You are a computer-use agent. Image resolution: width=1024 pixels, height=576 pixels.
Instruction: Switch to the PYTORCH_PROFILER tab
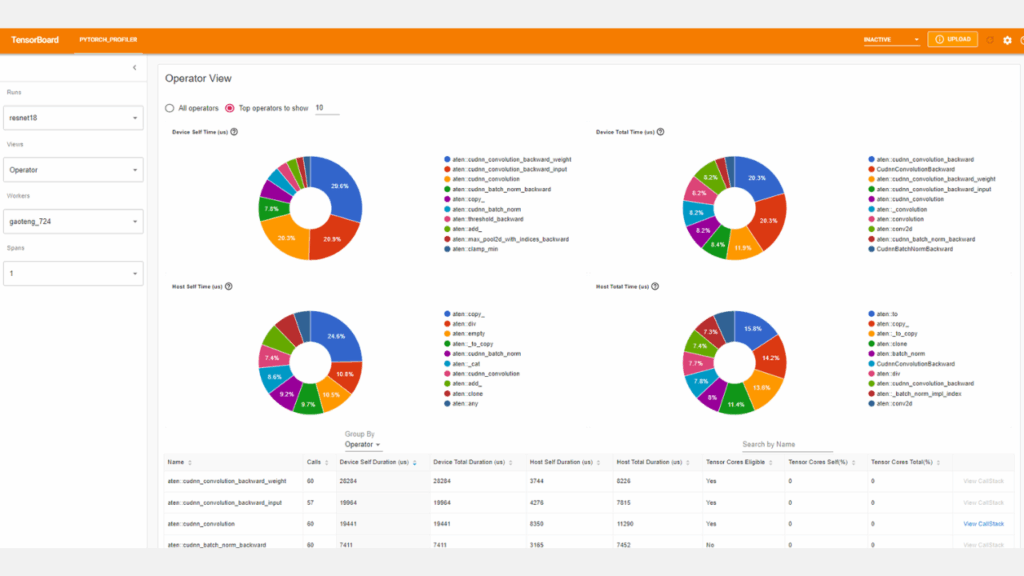108,40
